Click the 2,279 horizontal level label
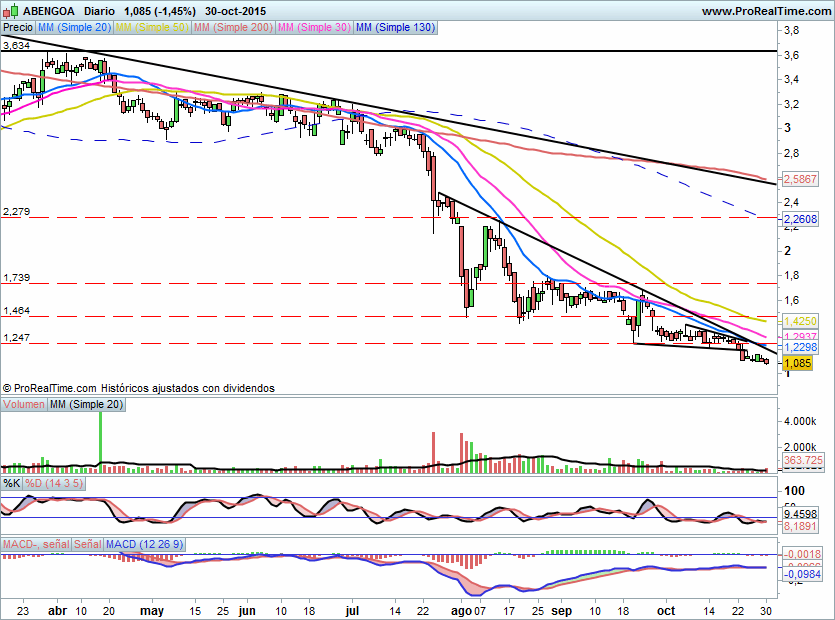Image resolution: width=835 pixels, height=620 pixels. tap(17, 212)
